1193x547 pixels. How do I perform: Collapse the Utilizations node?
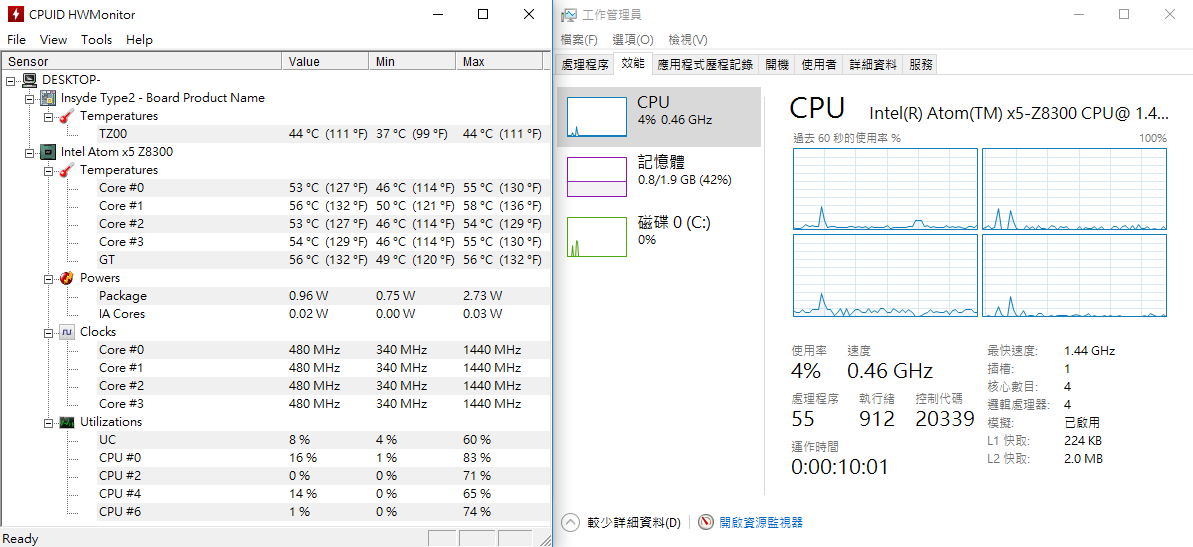tap(49, 422)
